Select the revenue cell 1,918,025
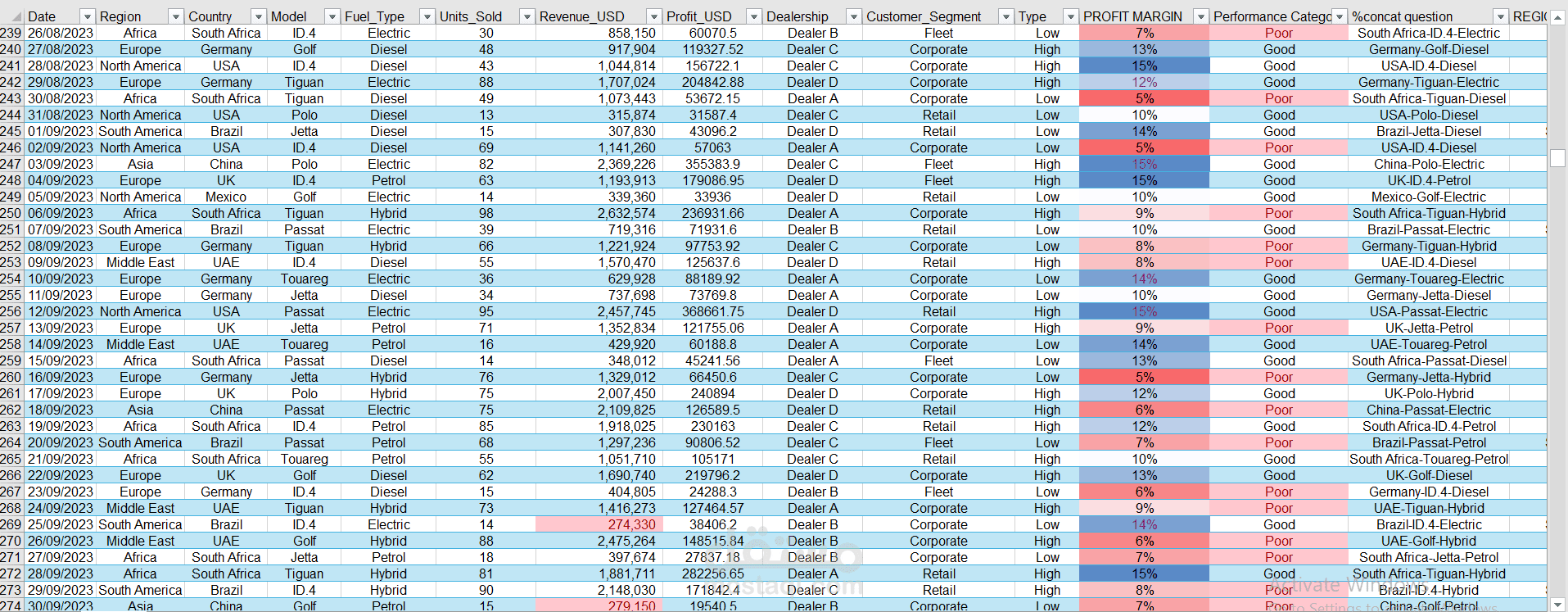Screen dimensions: 1568x612 [599, 426]
